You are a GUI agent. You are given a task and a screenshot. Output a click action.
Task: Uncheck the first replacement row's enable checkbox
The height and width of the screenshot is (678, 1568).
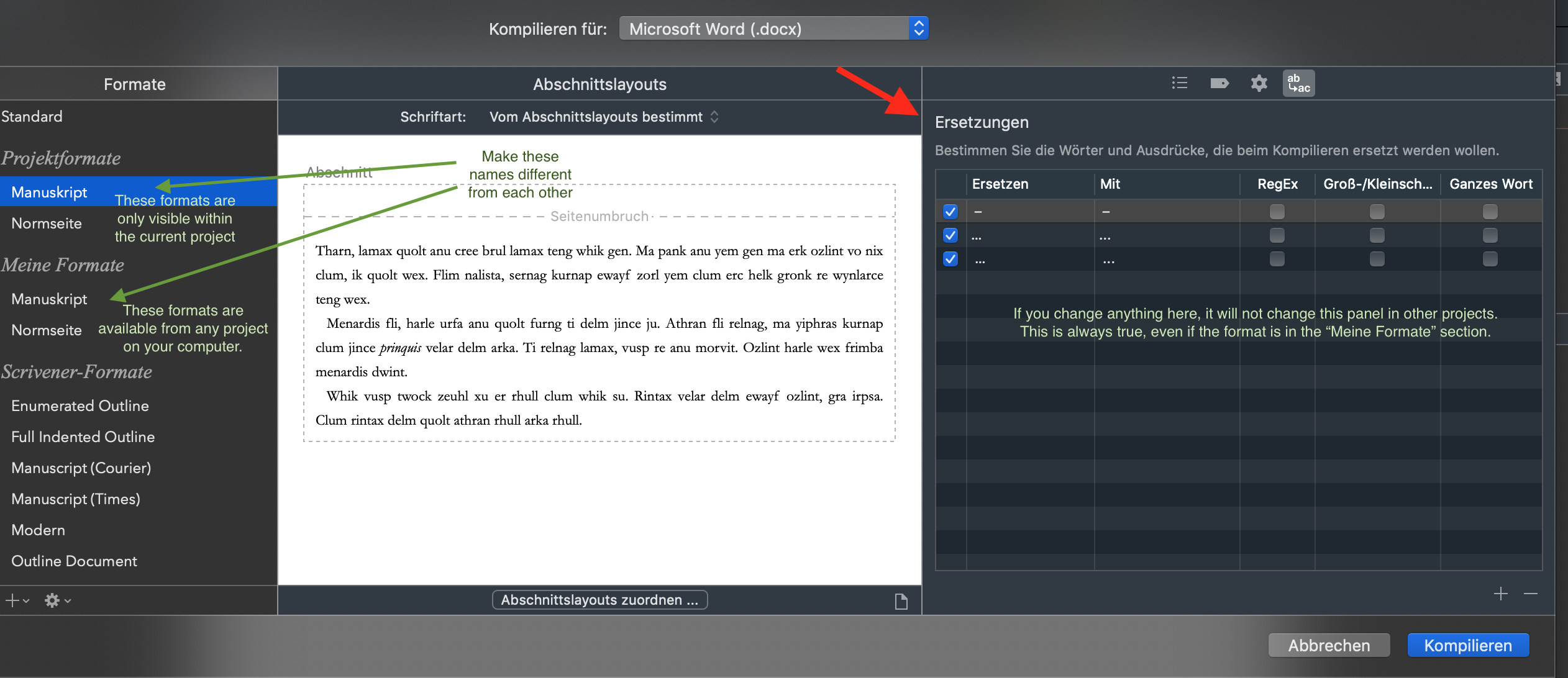950,212
